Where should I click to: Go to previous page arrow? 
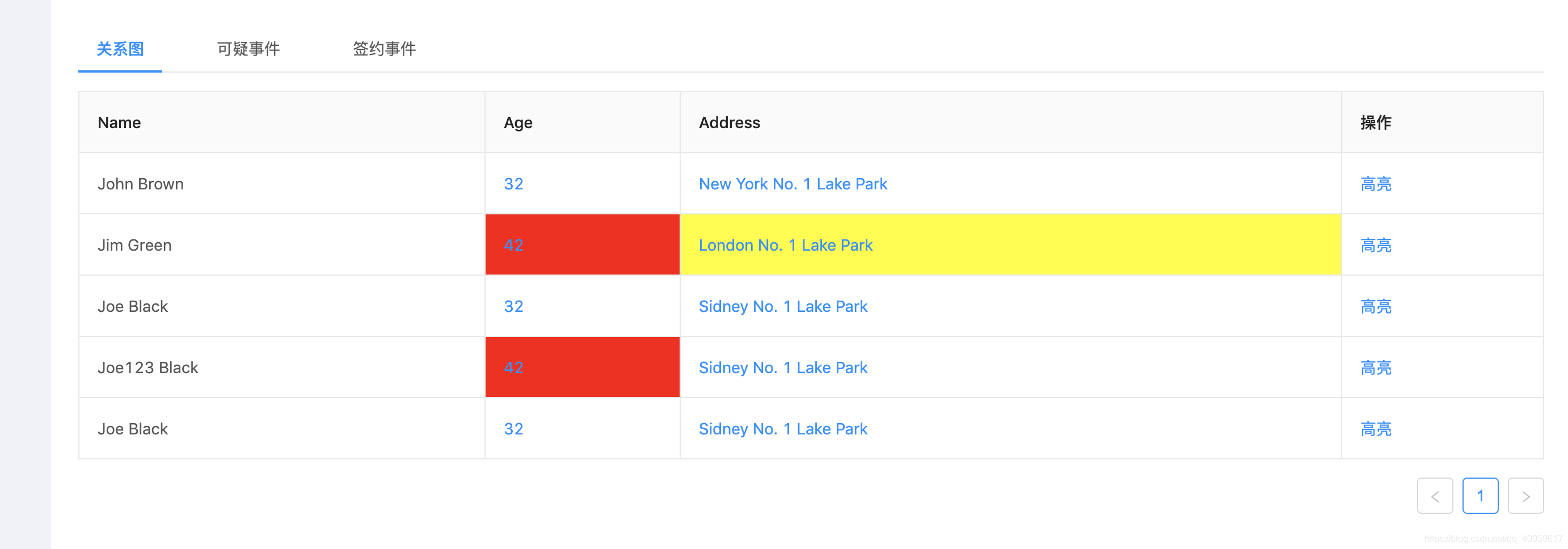[1435, 496]
